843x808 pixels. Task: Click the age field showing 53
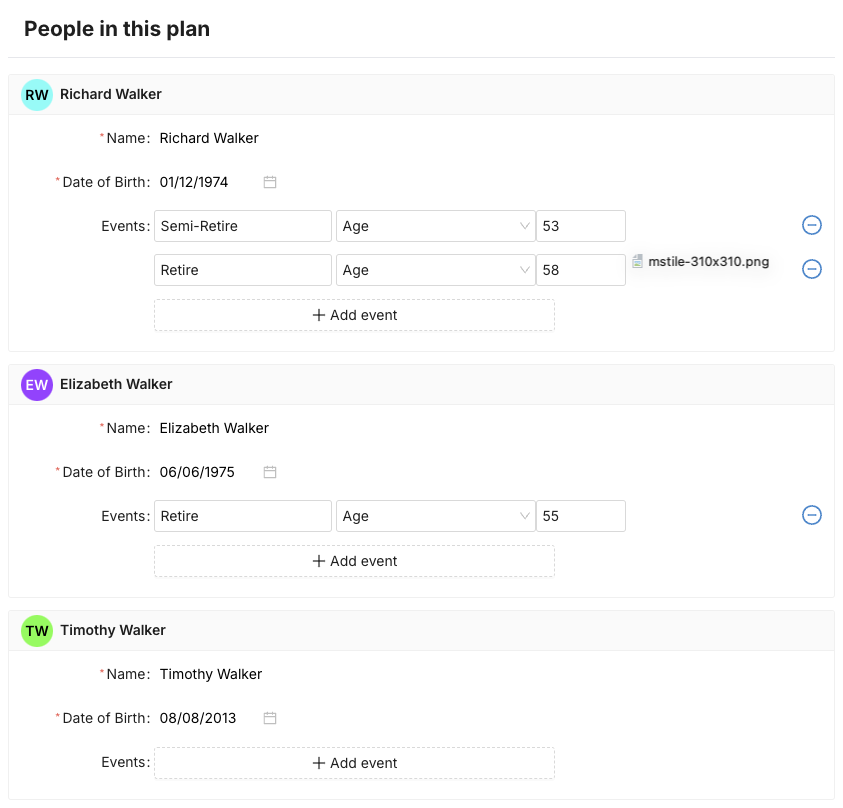pos(580,226)
